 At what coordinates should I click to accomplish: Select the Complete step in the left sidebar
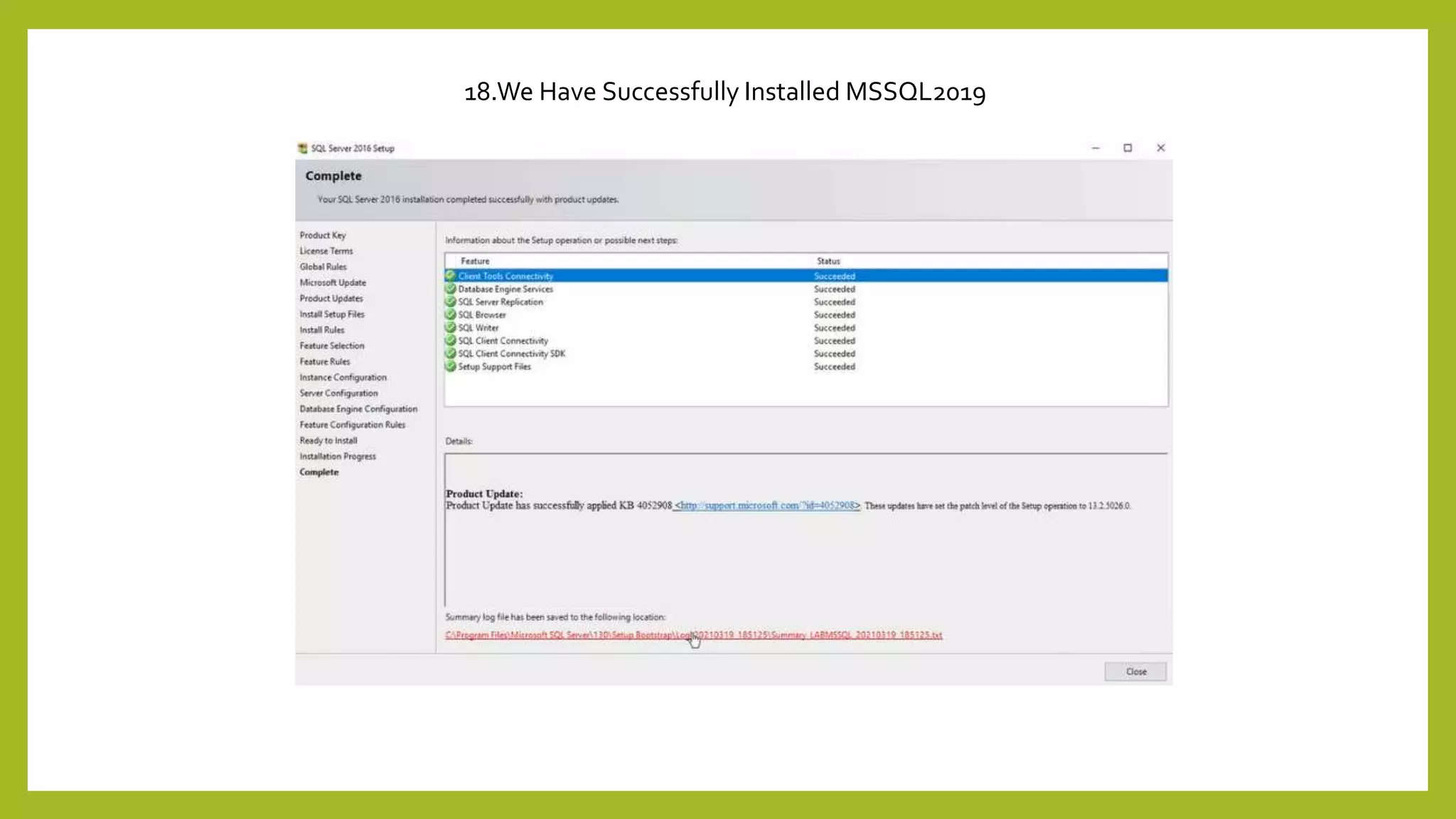point(319,472)
